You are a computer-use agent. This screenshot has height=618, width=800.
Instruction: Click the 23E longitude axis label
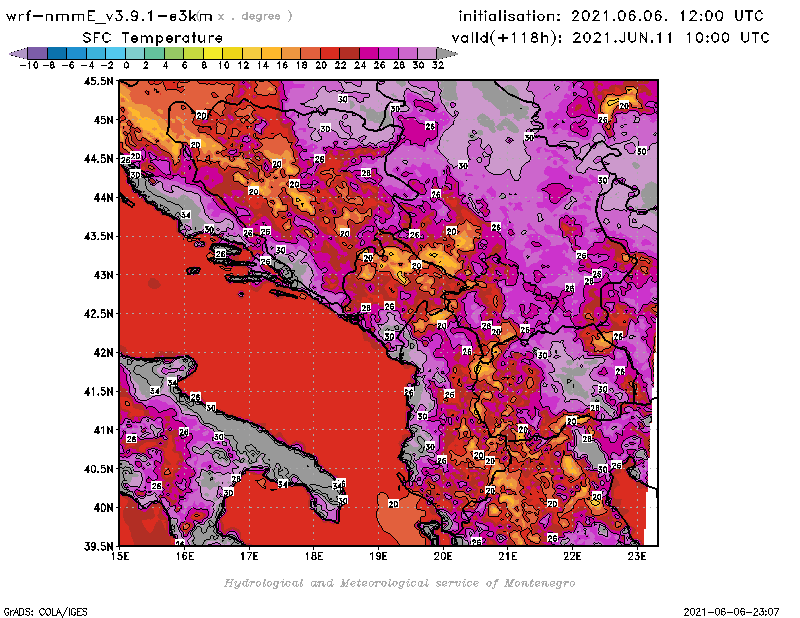tap(637, 556)
